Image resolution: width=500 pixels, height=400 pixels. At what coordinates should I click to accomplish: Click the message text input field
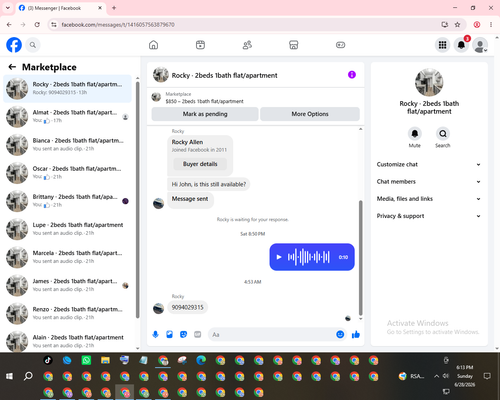coord(273,334)
